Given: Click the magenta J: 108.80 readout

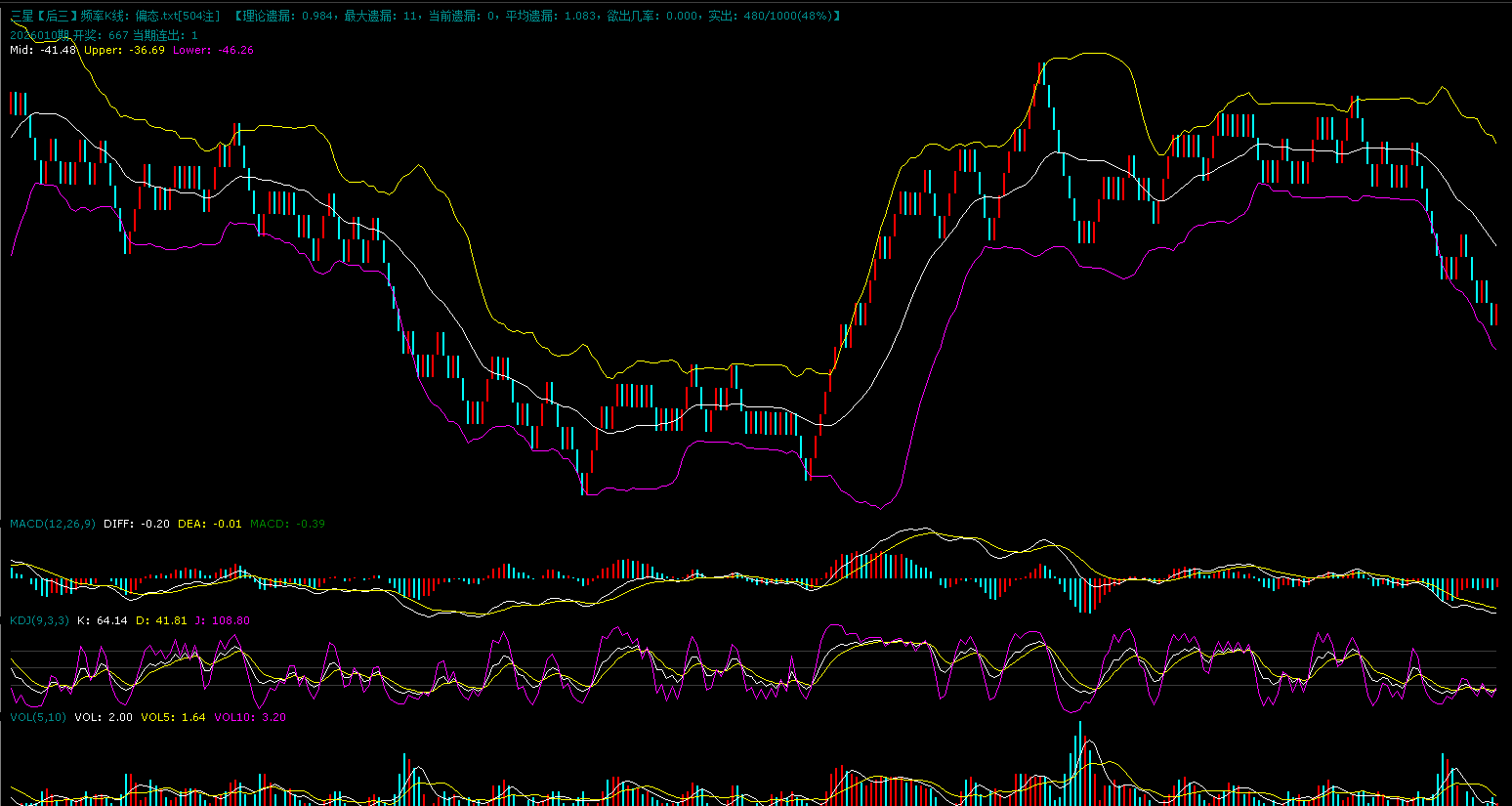Looking at the screenshot, I should point(222,620).
